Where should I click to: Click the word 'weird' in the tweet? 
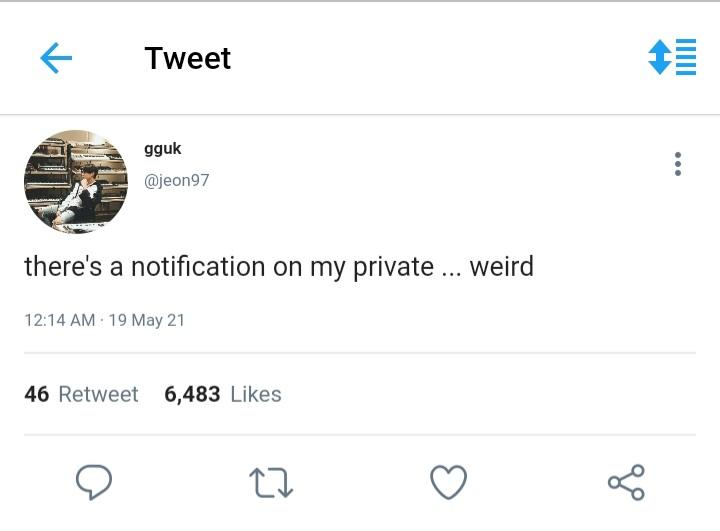click(501, 267)
